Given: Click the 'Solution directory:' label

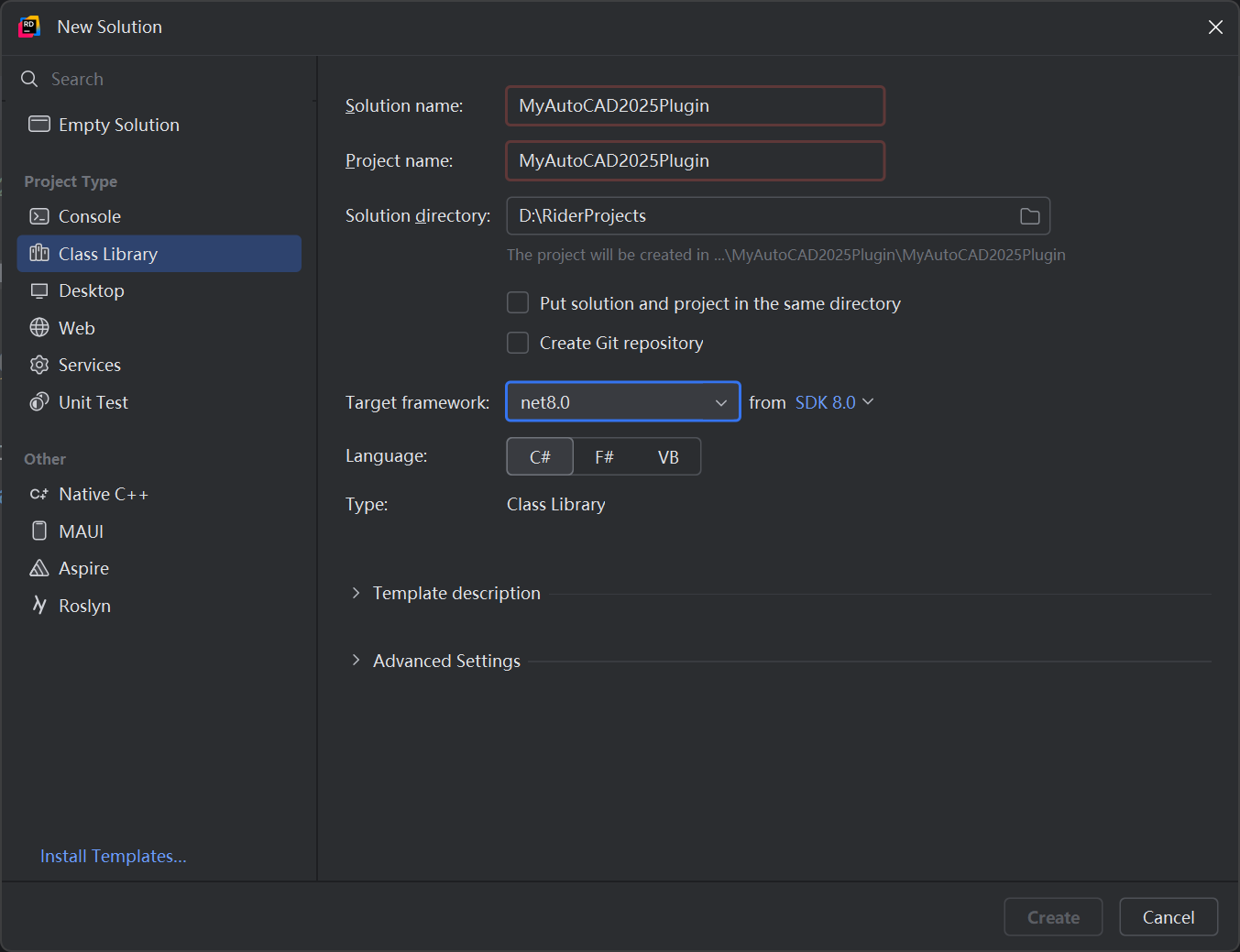Looking at the screenshot, I should click(418, 215).
